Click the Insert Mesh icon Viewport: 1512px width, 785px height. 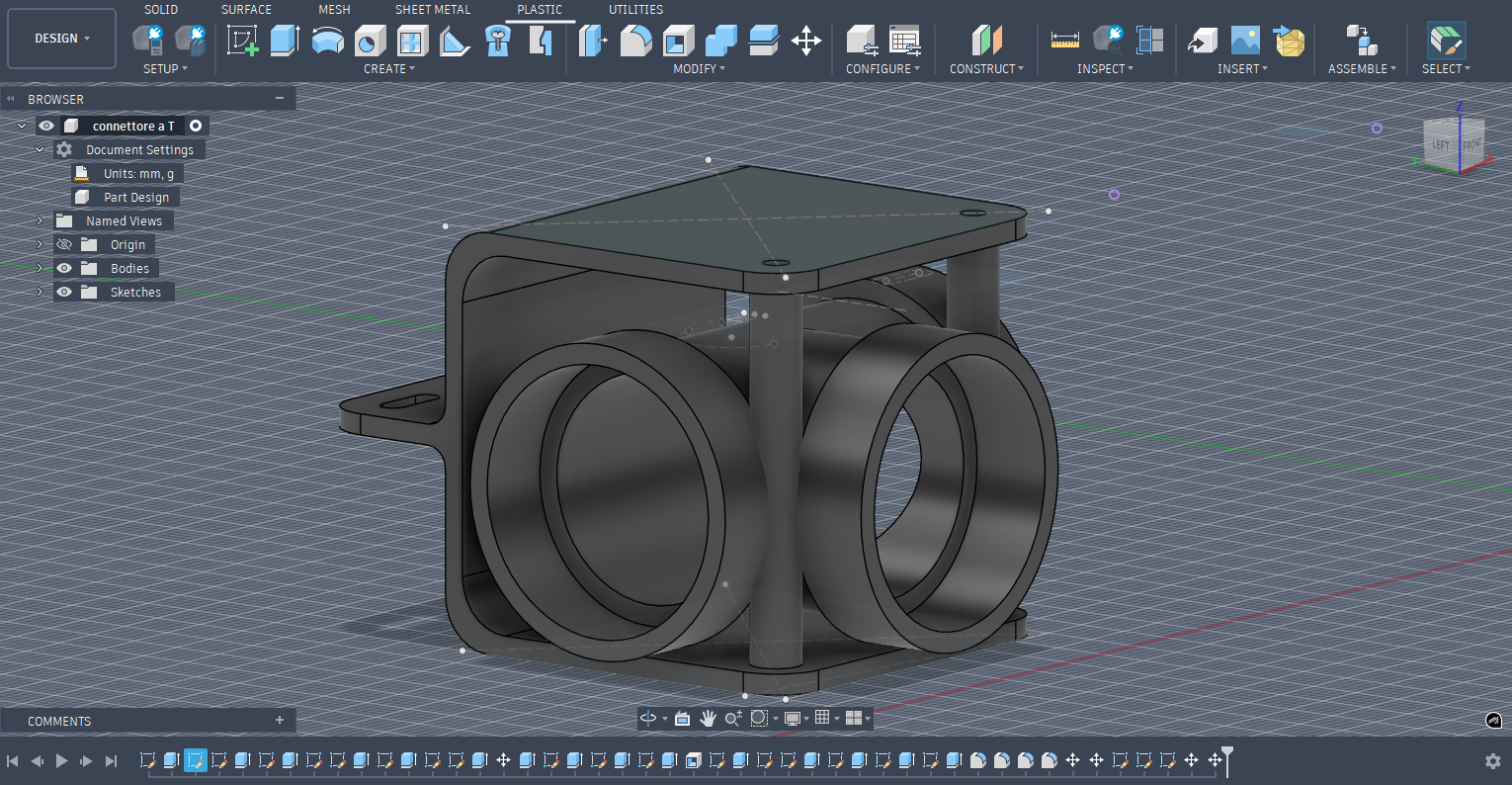[x=1289, y=41]
